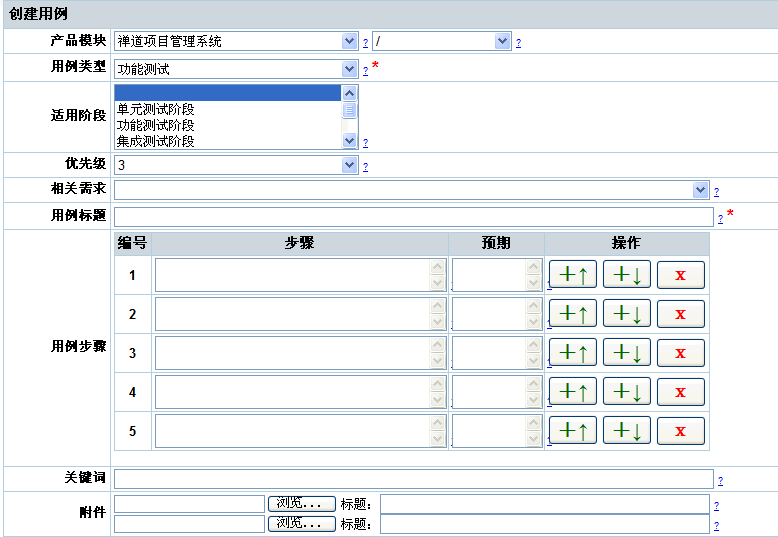Insert a step below step 2
Viewport: 778px width, 537px height.
627,314
